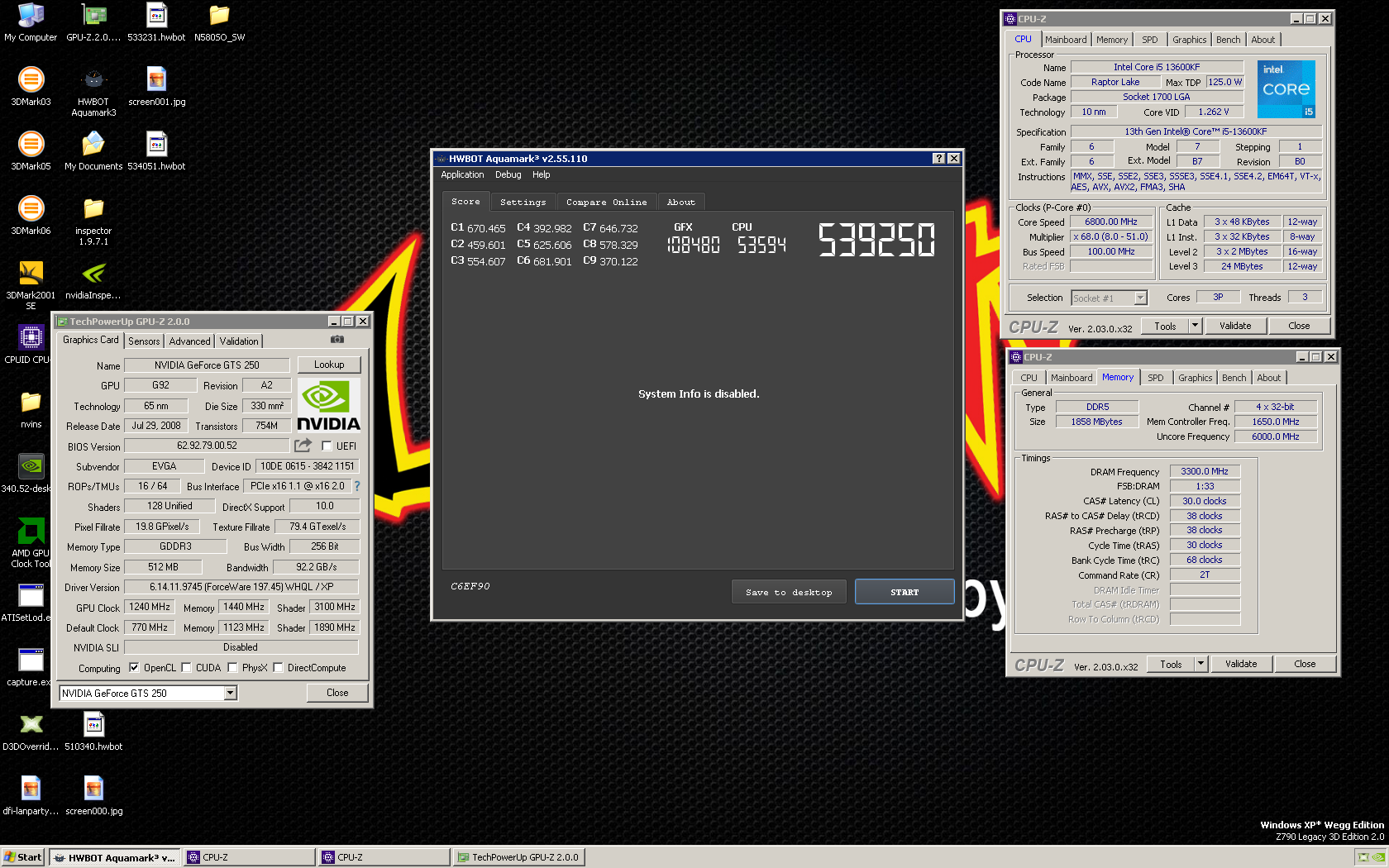Select HWBOT Aquamark taskbar button
Screen dimensions: 1389x868
tap(115, 857)
